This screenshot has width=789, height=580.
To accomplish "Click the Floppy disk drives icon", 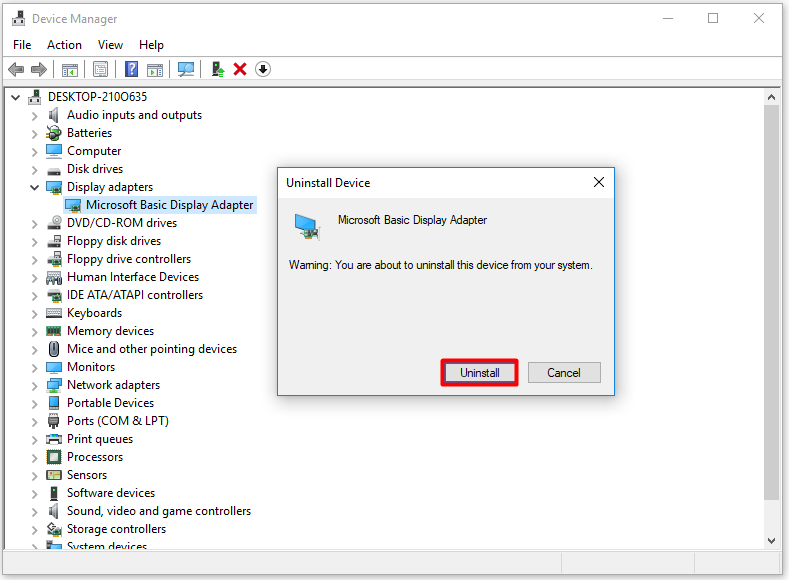I will click(x=54, y=241).
